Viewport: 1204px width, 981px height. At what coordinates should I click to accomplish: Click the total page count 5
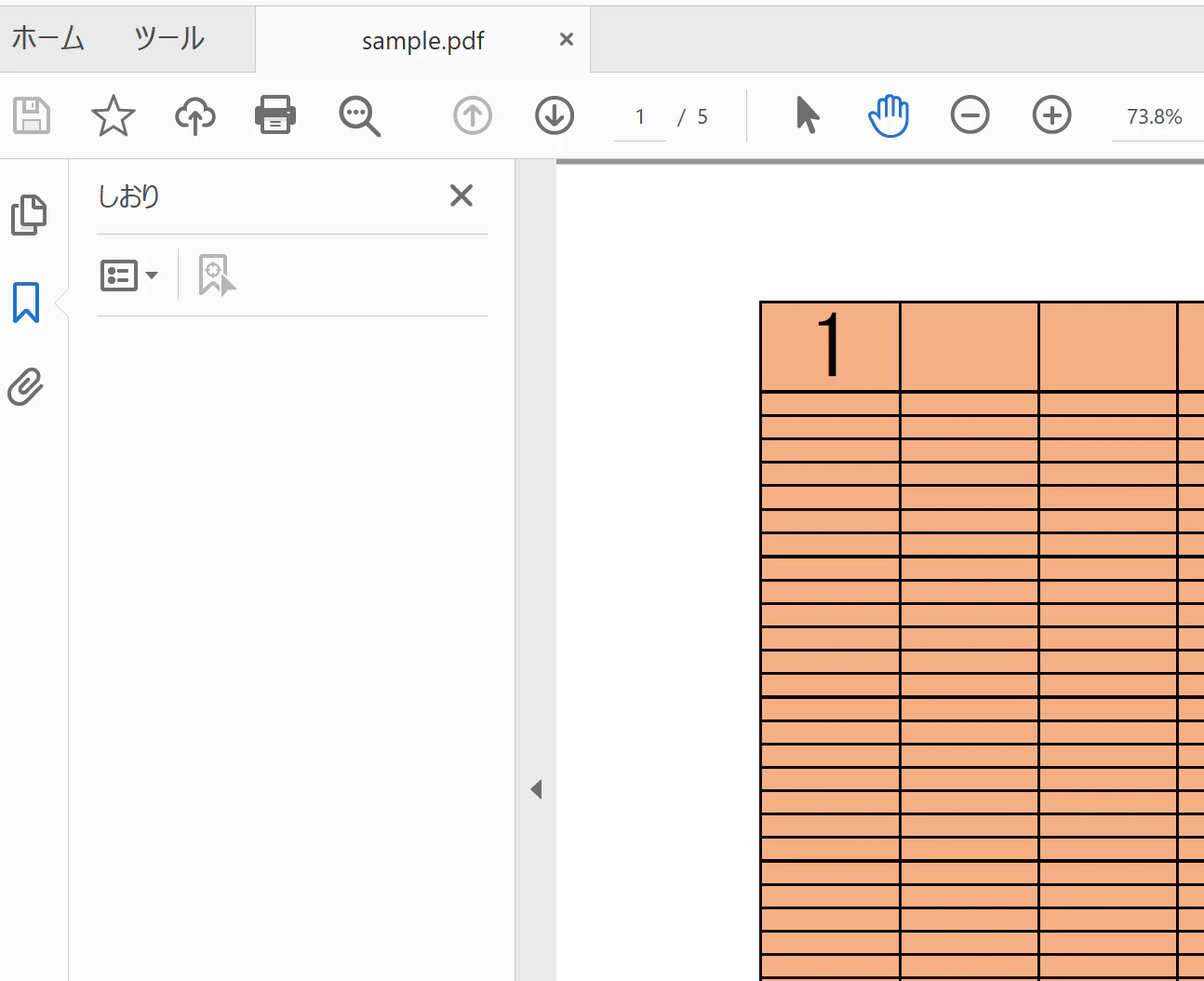point(702,116)
